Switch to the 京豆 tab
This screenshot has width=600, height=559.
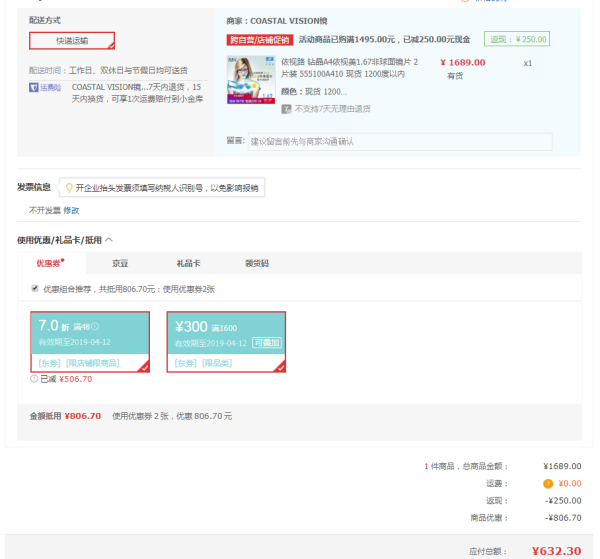(x=120, y=263)
